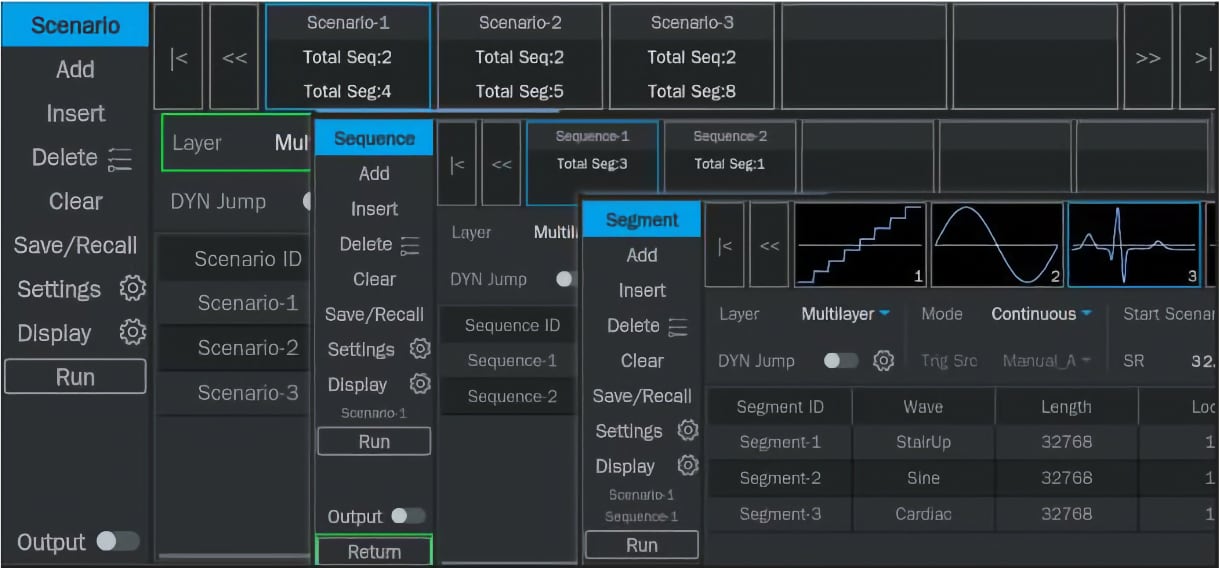The width and height of the screenshot is (1220, 568).
Task: Jump to first scenario with |< button
Action: 178,57
